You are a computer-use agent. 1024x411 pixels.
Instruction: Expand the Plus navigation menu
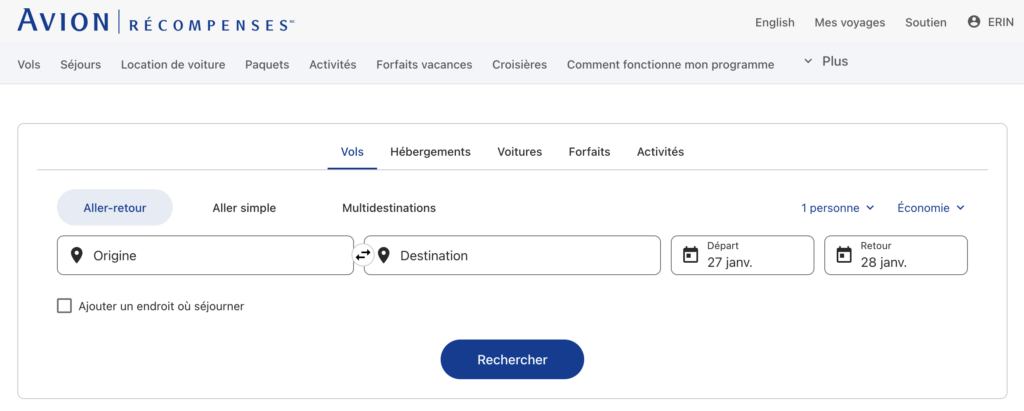826,62
